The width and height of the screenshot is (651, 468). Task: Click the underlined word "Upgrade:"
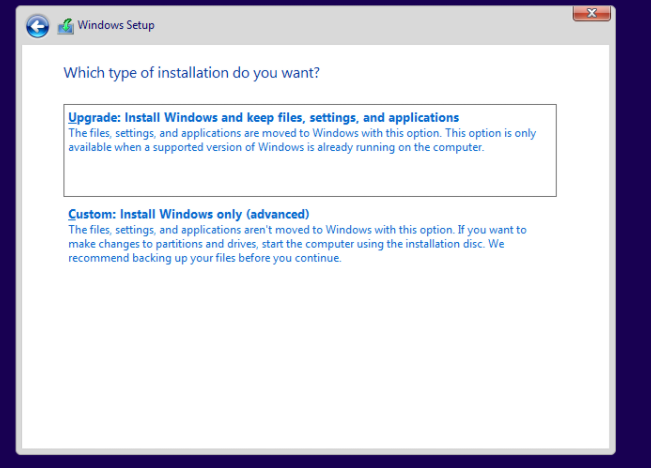coord(94,118)
